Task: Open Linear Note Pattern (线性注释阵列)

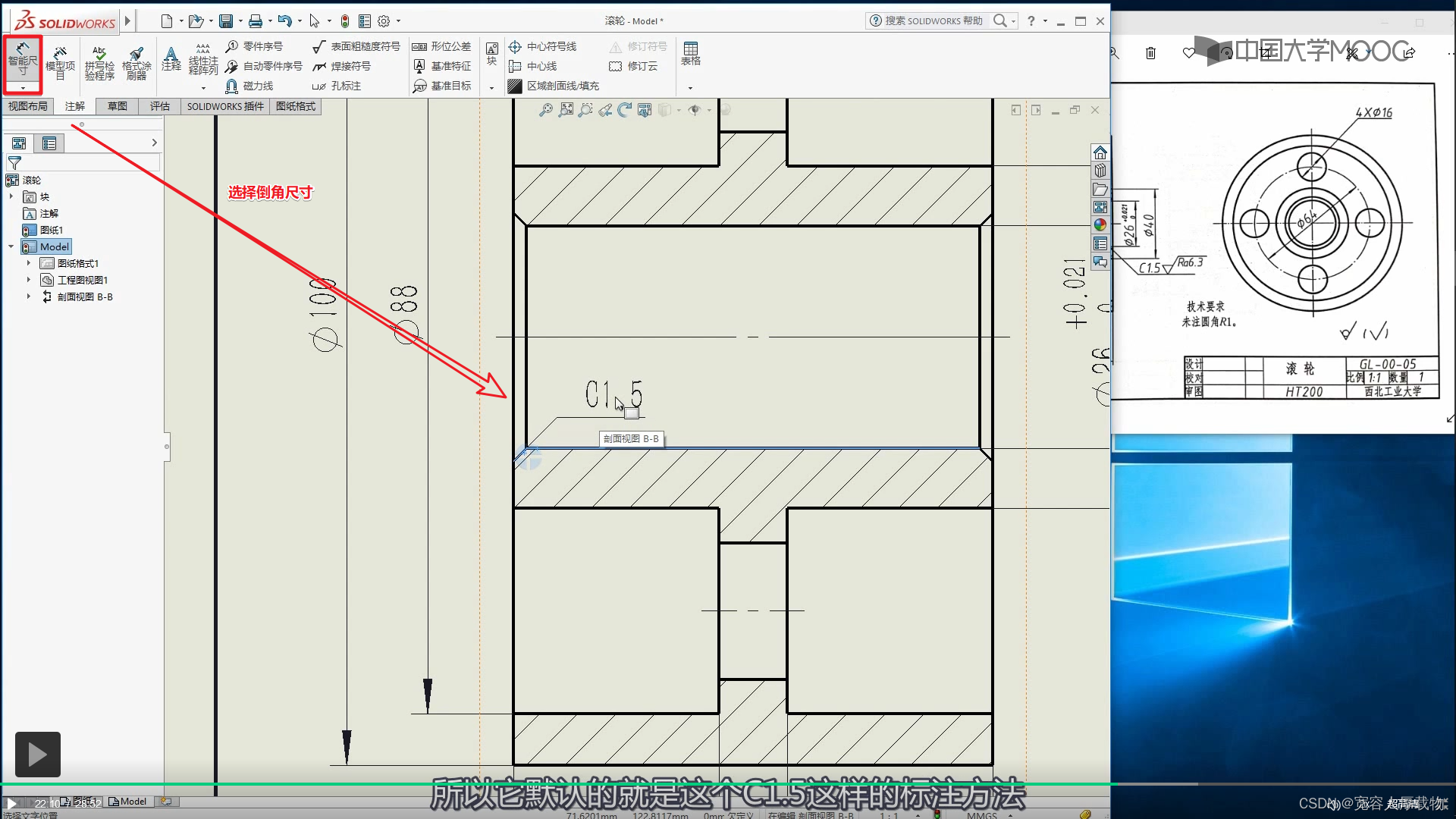Action: 203,59
